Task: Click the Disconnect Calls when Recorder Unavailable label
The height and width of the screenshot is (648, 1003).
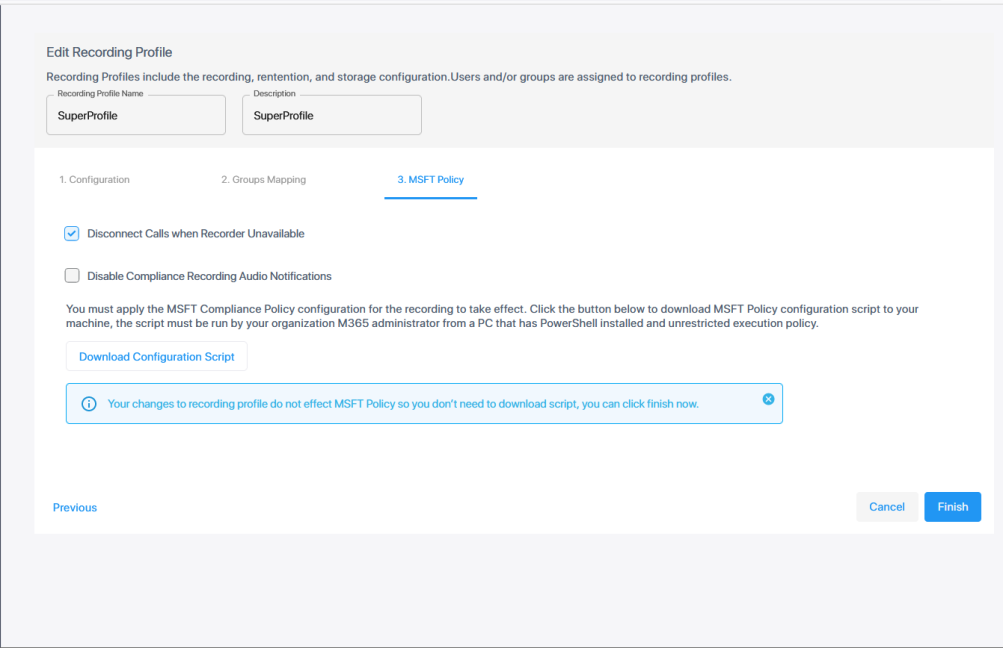Action: tap(196, 234)
